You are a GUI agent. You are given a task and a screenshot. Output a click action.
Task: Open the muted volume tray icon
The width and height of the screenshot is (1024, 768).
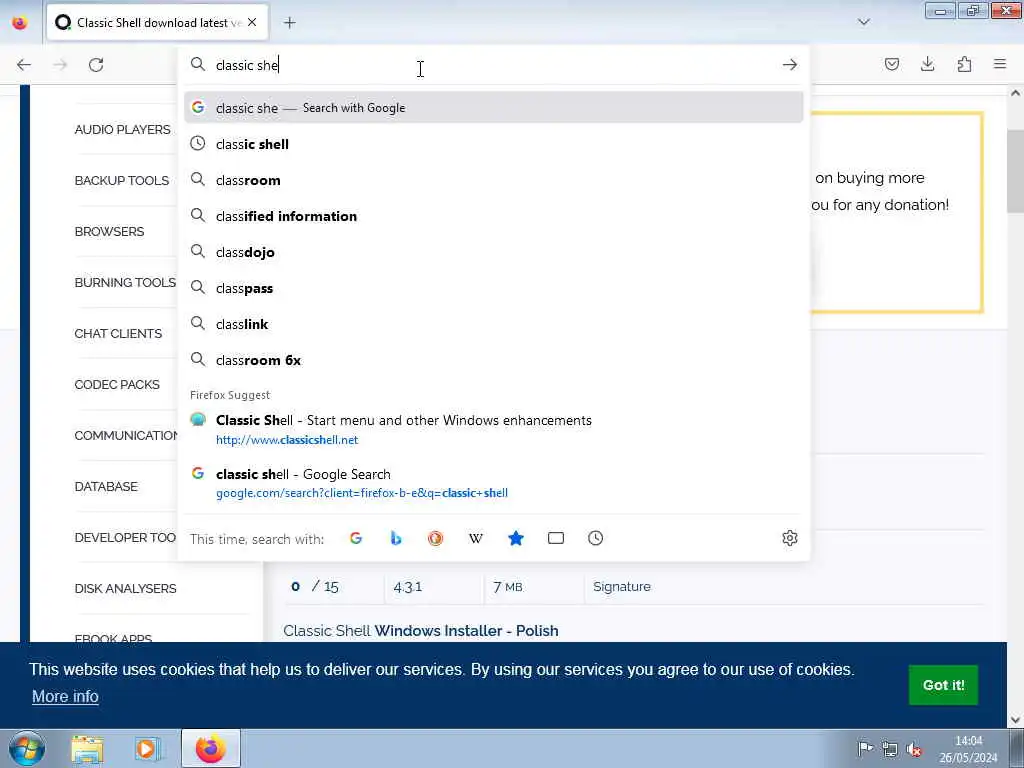click(x=914, y=749)
